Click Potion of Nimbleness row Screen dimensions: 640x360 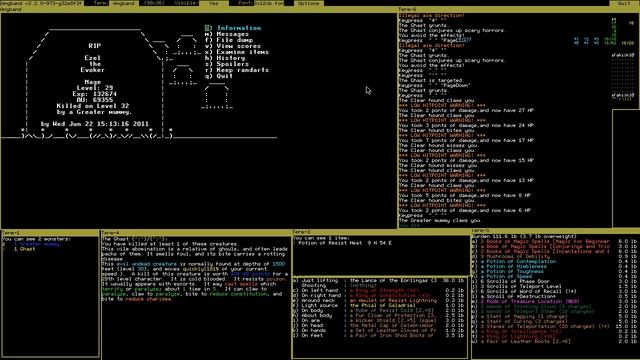tap(554, 266)
